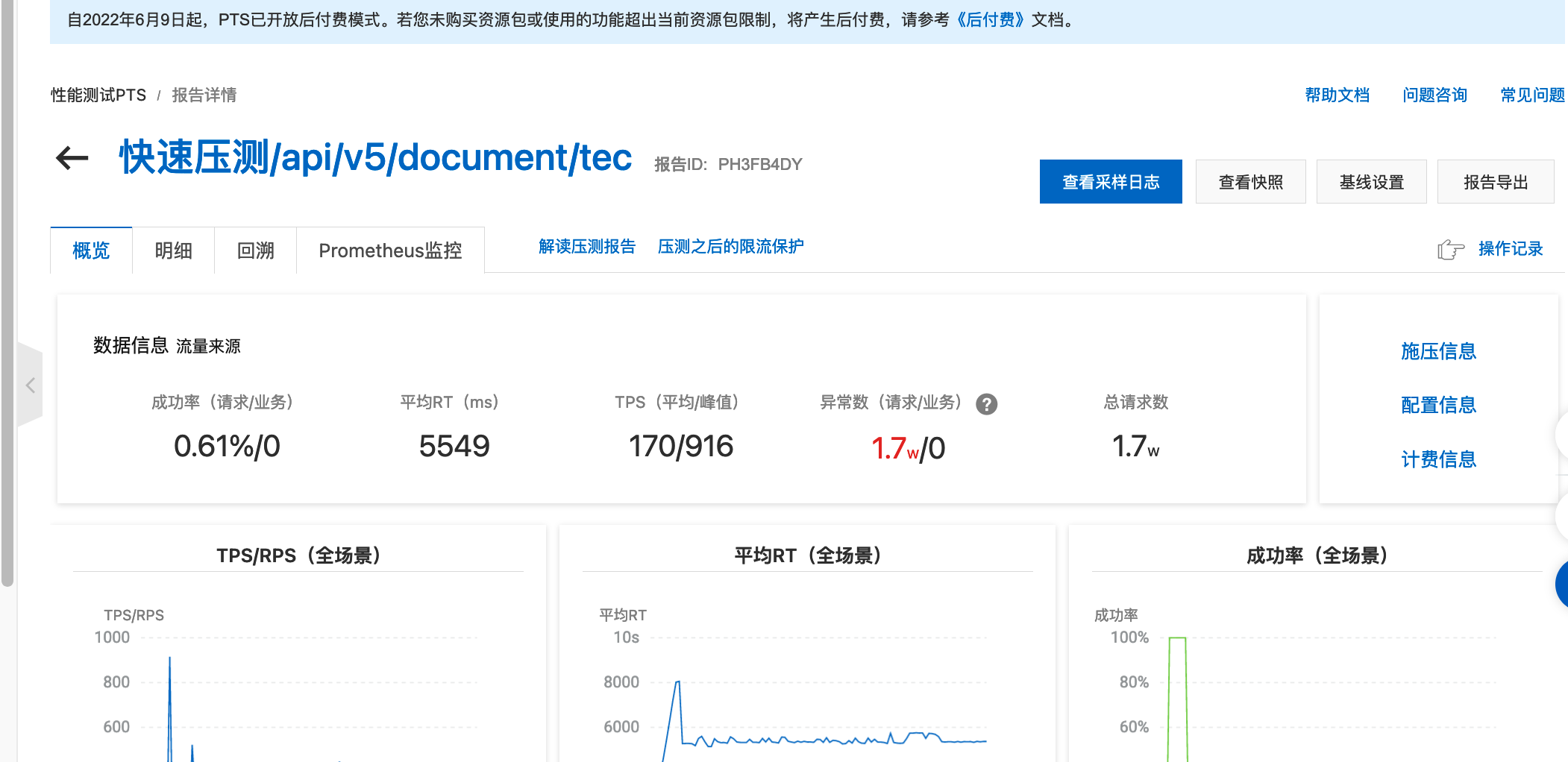Click the TPS value 170/916
1568x762 pixels.
(x=681, y=447)
